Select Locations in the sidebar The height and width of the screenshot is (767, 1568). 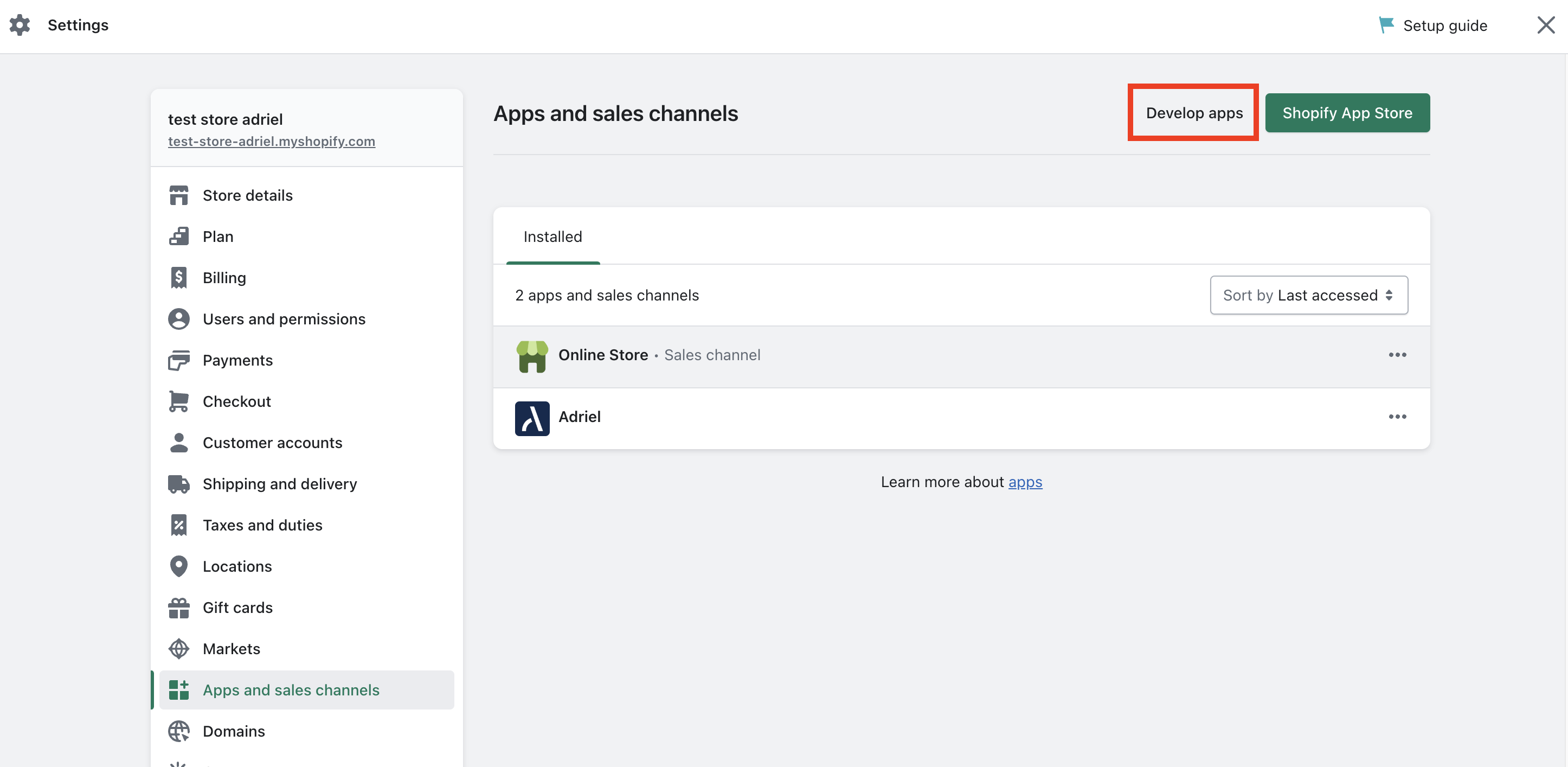(x=307, y=566)
